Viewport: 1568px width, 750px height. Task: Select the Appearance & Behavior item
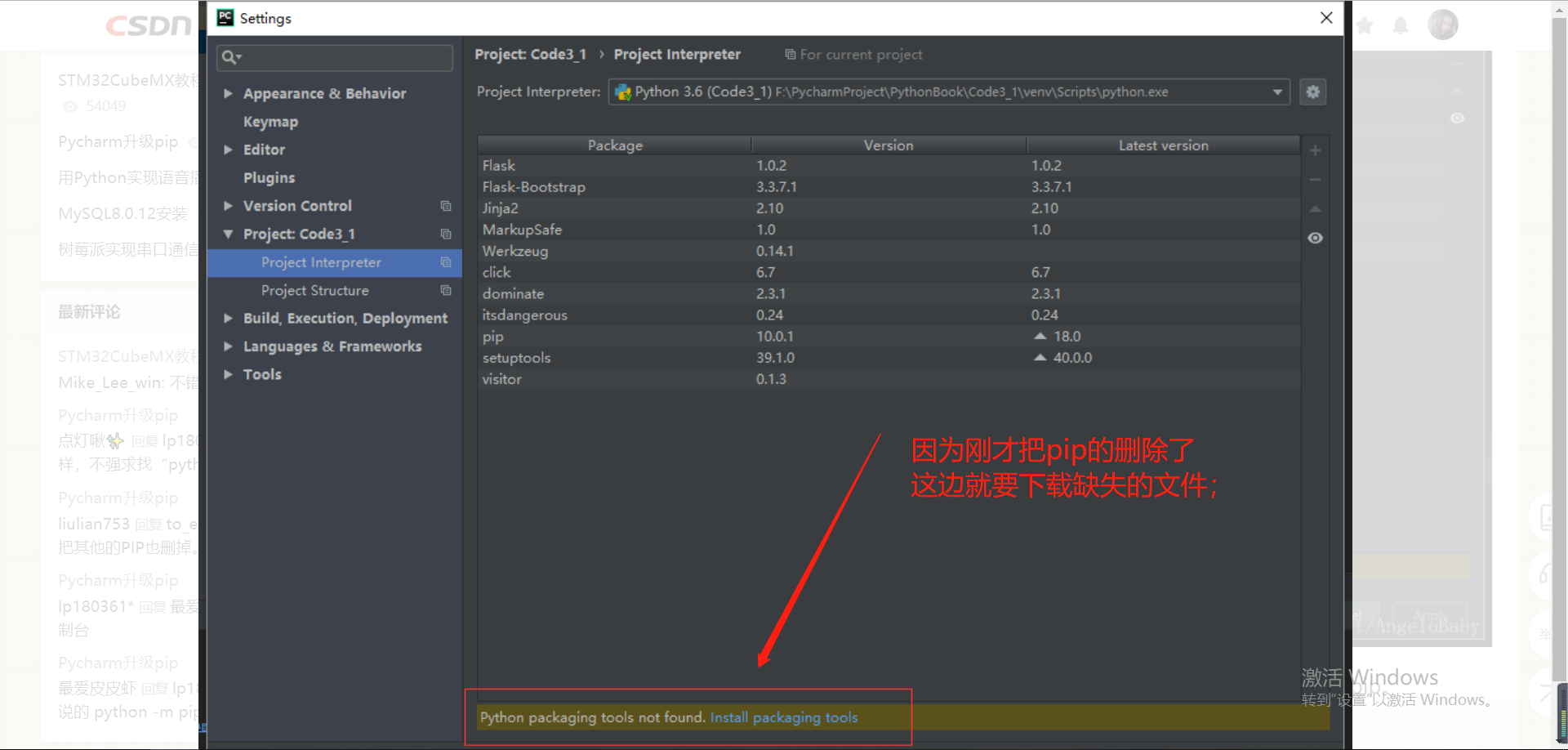click(x=324, y=94)
